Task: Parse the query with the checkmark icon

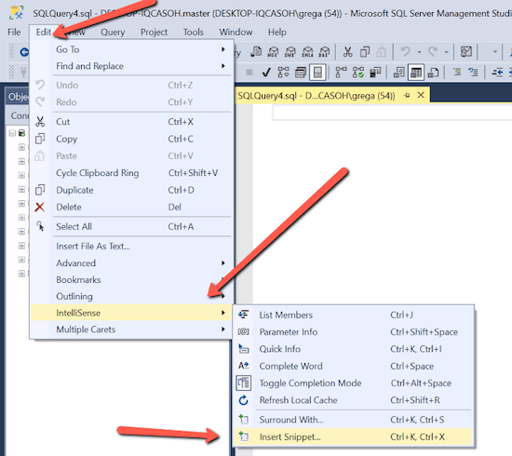Action: (266, 72)
